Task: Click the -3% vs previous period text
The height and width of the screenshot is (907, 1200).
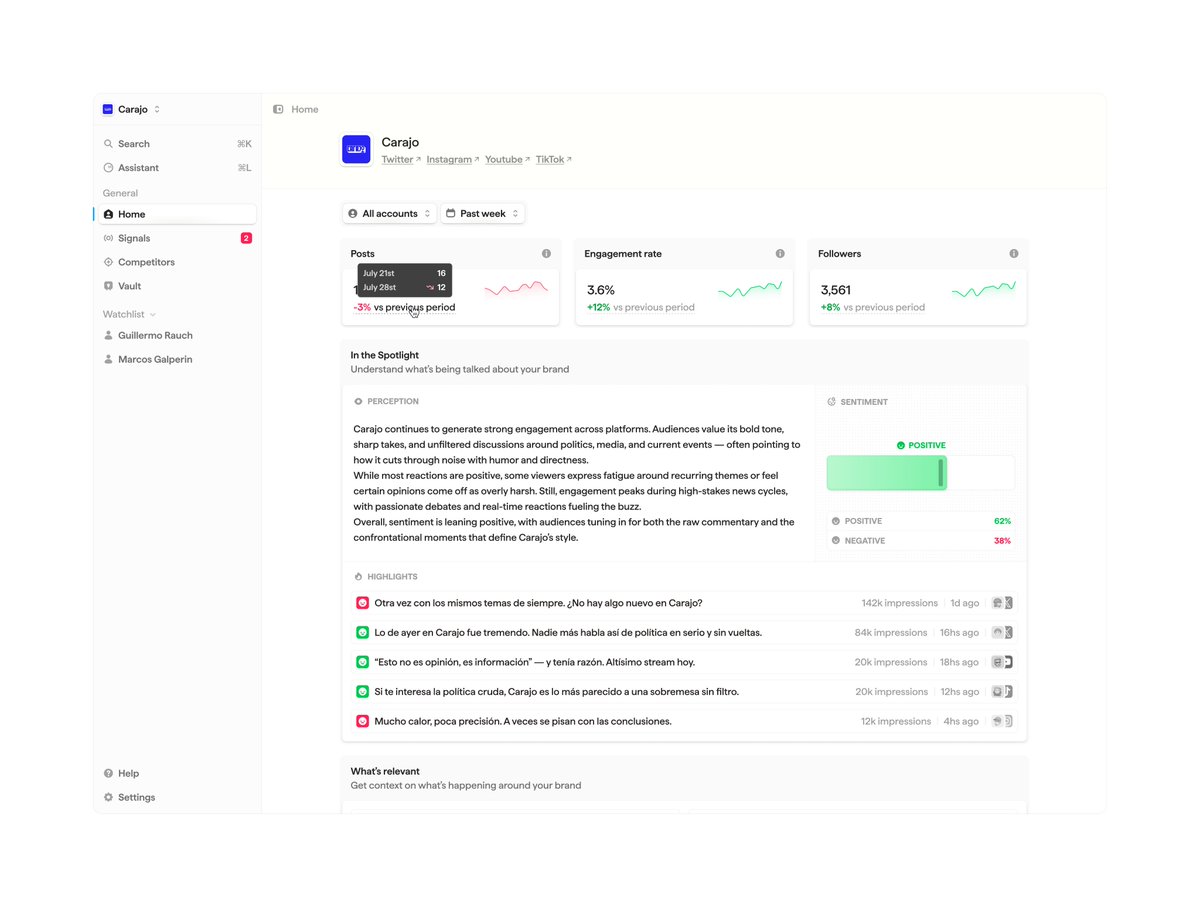Action: (x=404, y=308)
